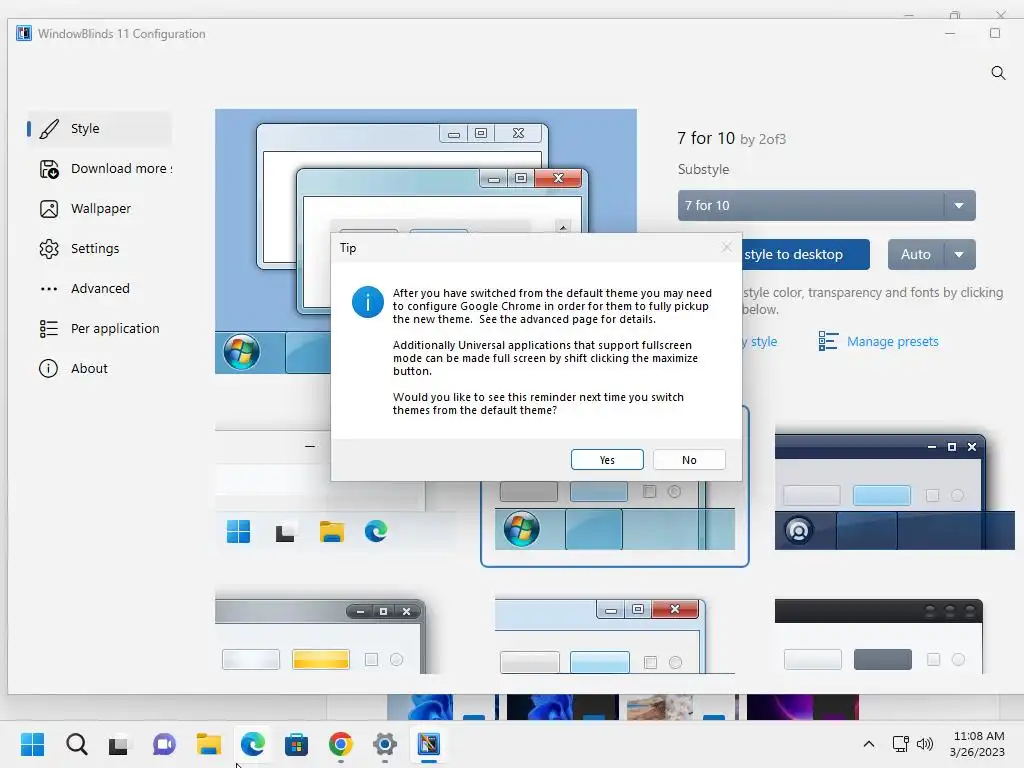Open the Advanced section

(x=99, y=289)
